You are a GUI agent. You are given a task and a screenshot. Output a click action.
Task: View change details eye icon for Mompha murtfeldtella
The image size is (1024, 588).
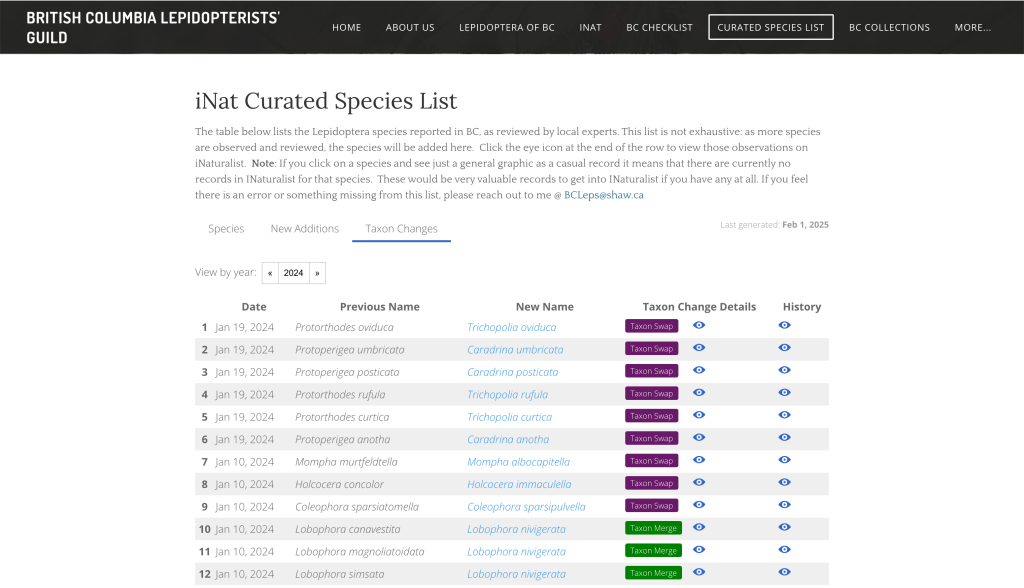(x=699, y=460)
